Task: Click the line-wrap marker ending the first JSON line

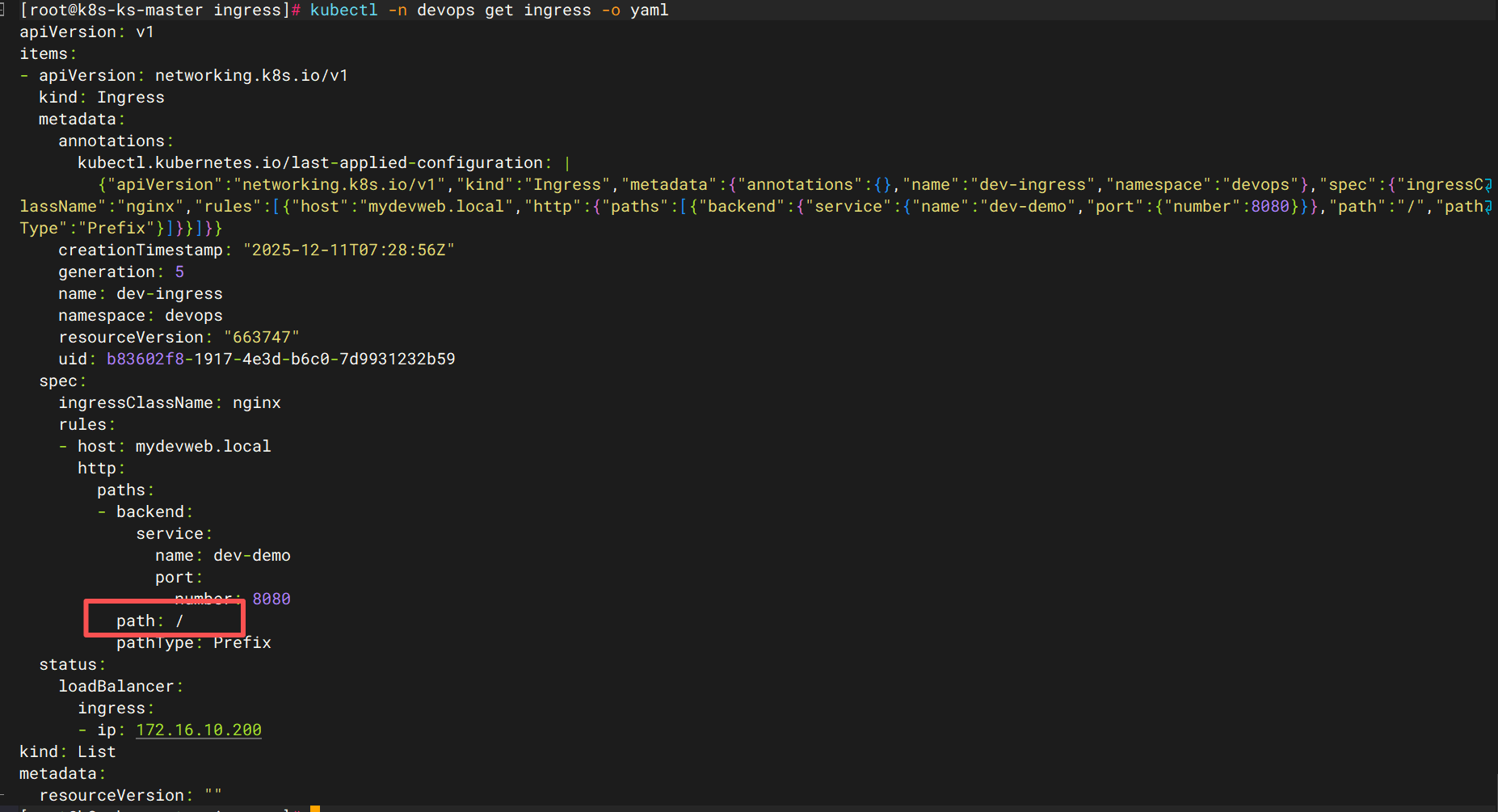Action: click(x=1488, y=185)
